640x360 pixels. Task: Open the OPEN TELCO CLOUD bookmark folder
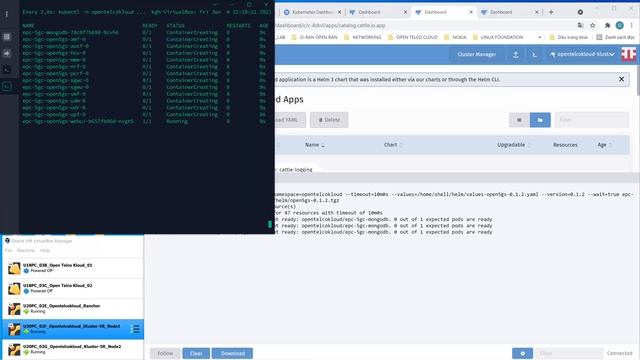[x=412, y=37]
